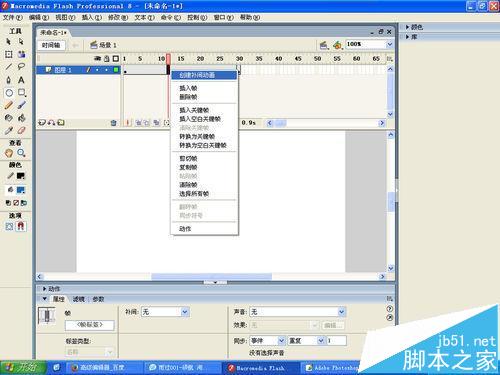500x375 pixels.
Task: Click the Insert Layer icon
Action: pyautogui.click(x=42, y=123)
